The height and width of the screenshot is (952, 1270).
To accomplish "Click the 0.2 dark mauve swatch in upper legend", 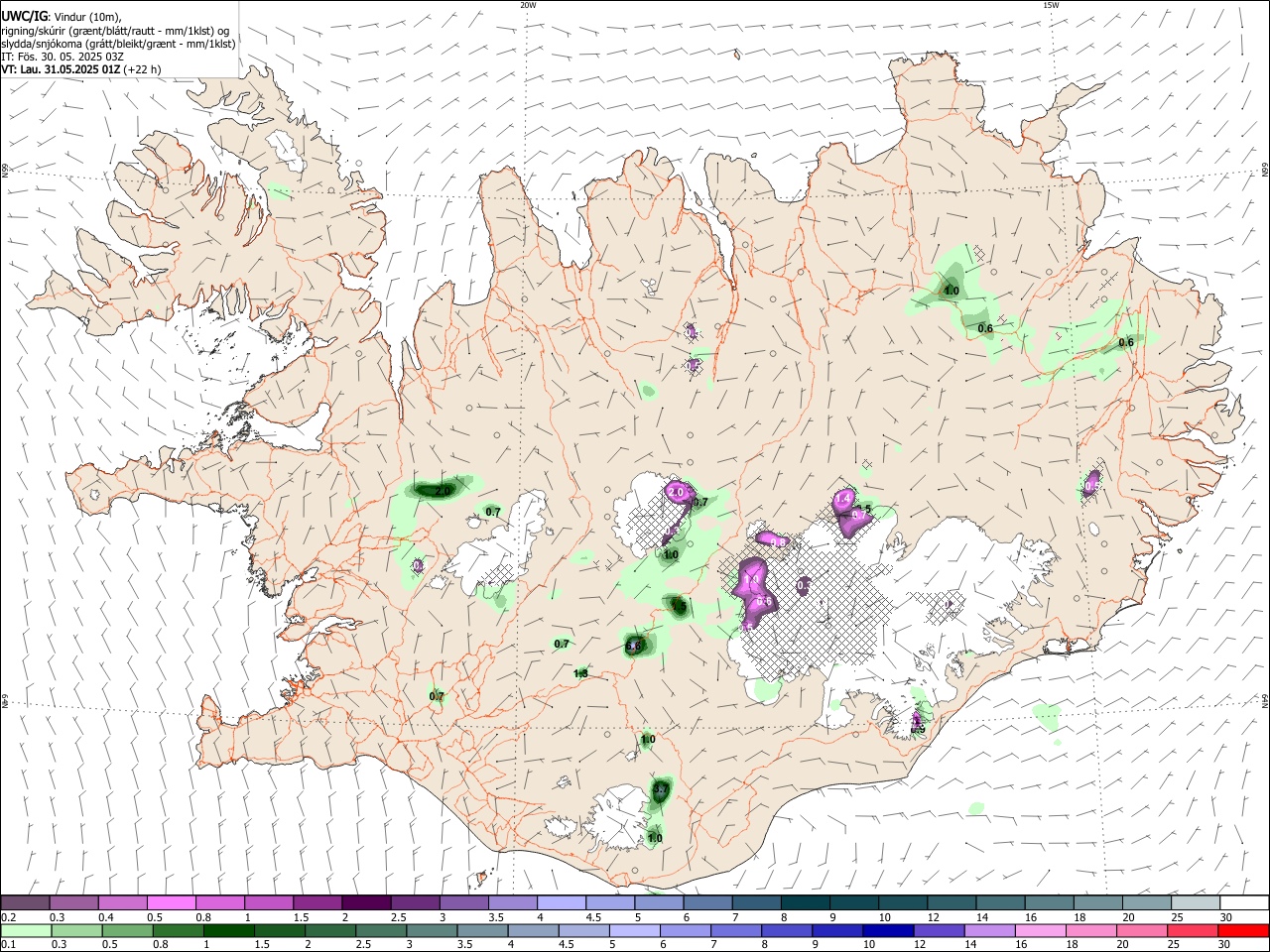I will point(25,903).
